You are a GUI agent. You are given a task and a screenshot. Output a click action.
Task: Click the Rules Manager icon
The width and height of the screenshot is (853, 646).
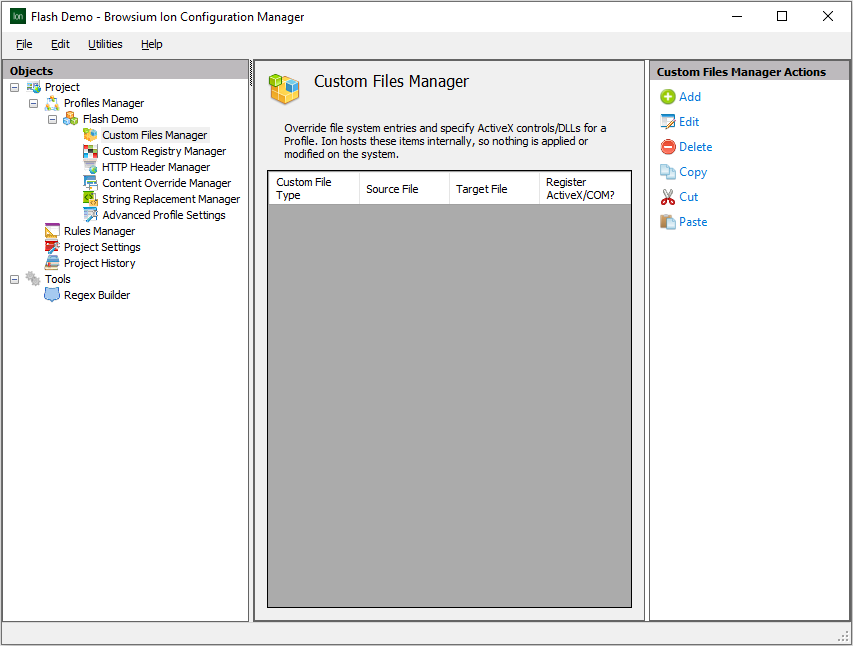pyautogui.click(x=52, y=231)
